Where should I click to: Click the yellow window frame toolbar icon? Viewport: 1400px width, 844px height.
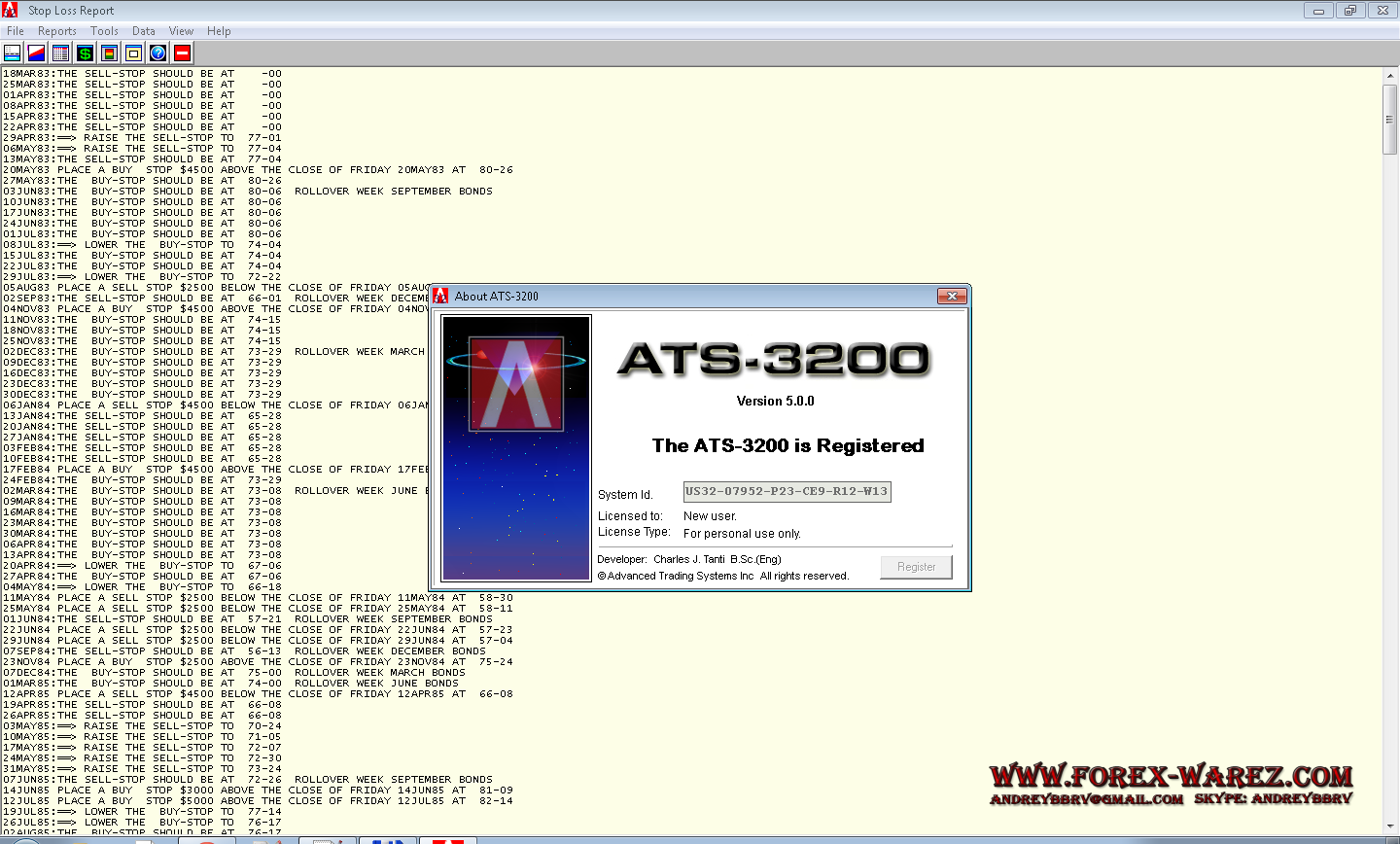tap(133, 53)
